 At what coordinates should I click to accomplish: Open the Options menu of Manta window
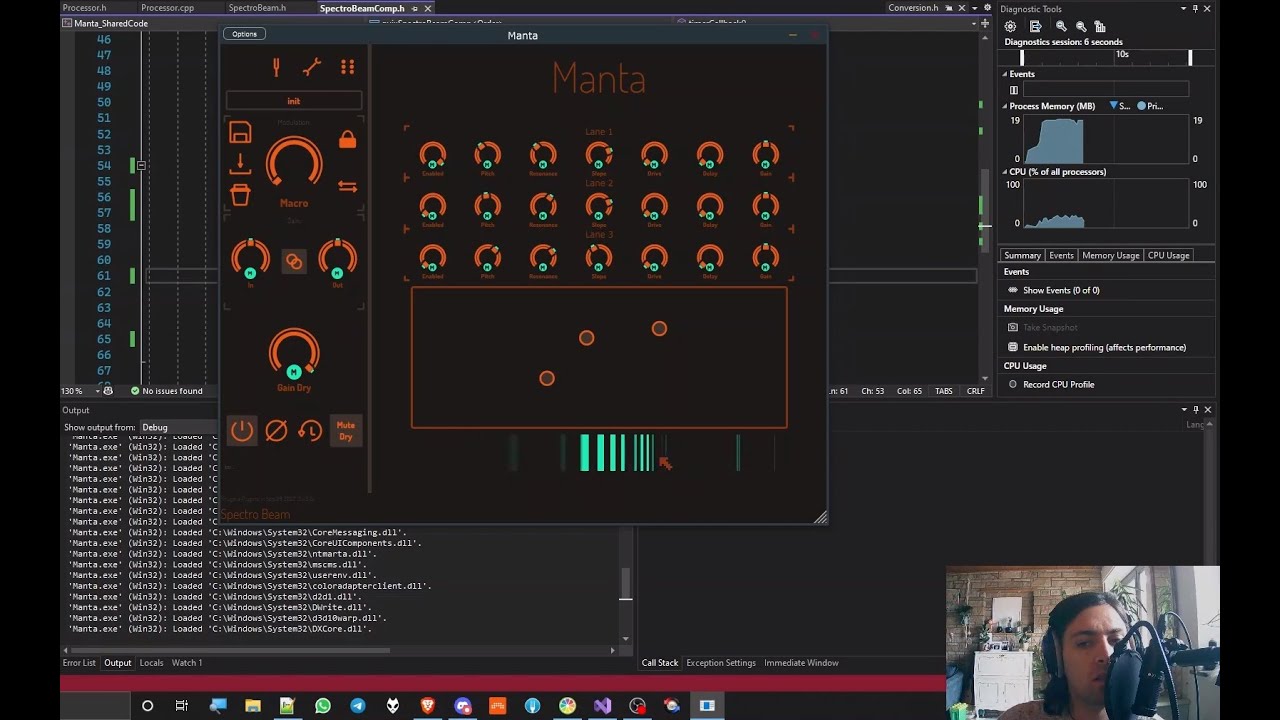coord(244,34)
